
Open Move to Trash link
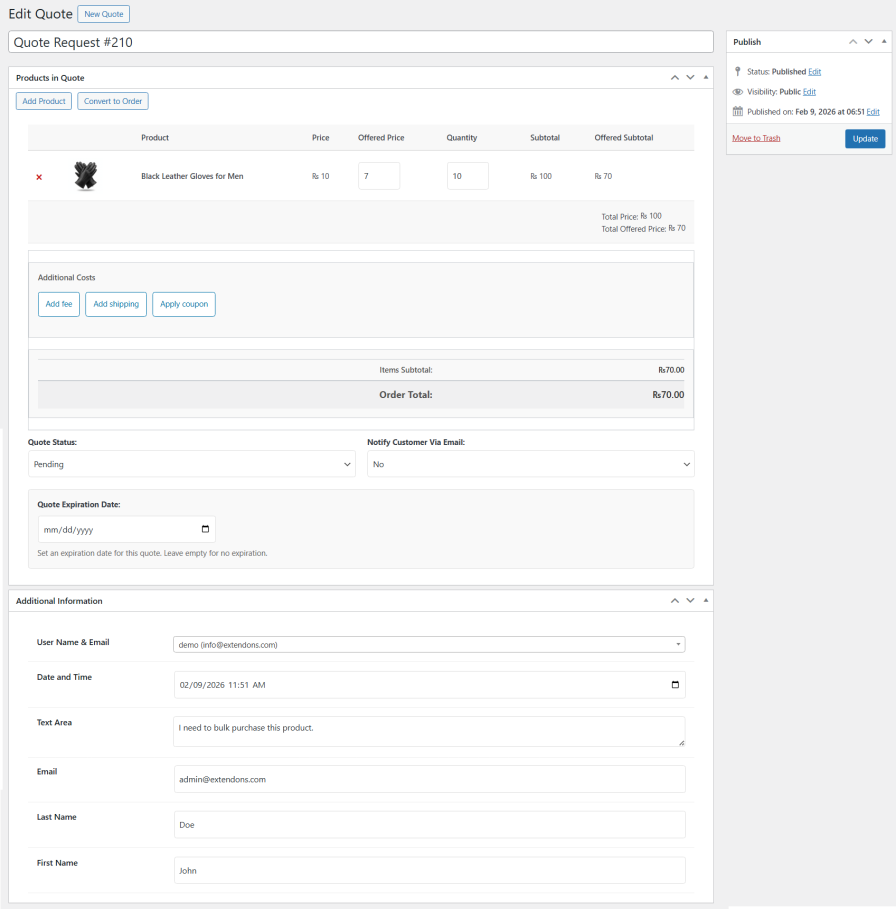(757, 138)
